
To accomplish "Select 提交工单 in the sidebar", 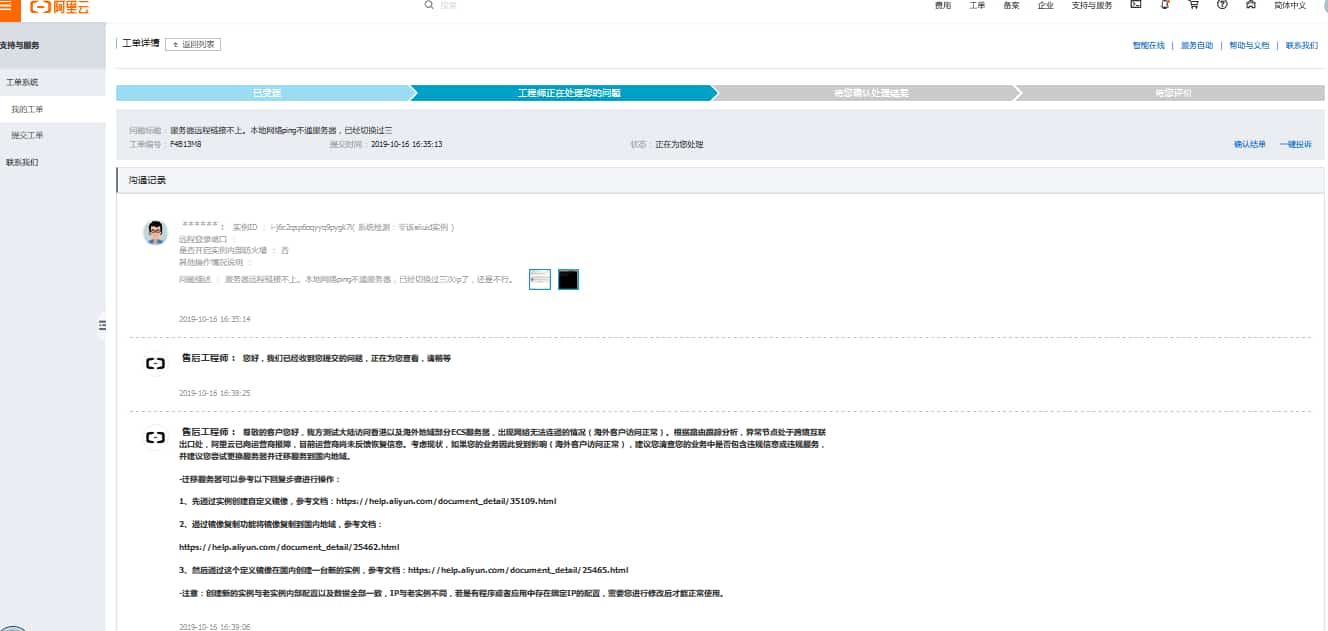I will [27, 135].
